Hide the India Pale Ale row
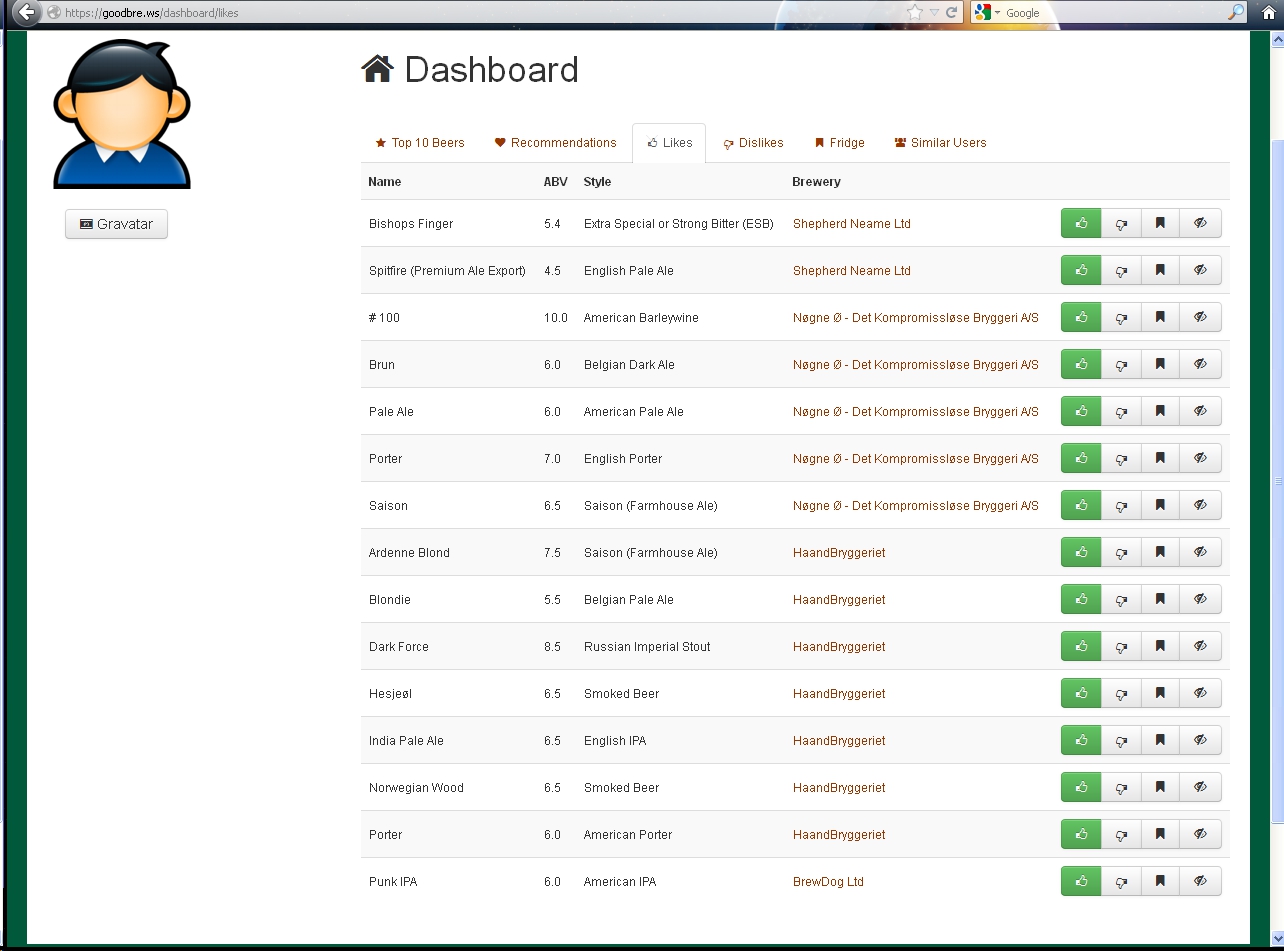 (1201, 741)
